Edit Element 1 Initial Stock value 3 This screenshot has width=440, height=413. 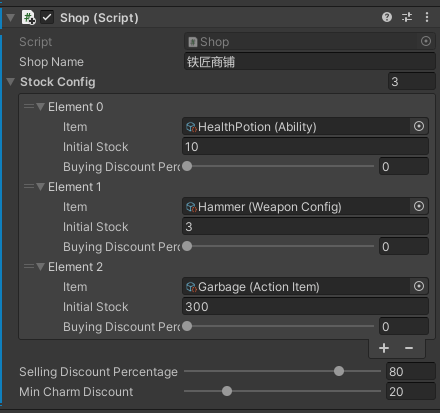[305, 226]
